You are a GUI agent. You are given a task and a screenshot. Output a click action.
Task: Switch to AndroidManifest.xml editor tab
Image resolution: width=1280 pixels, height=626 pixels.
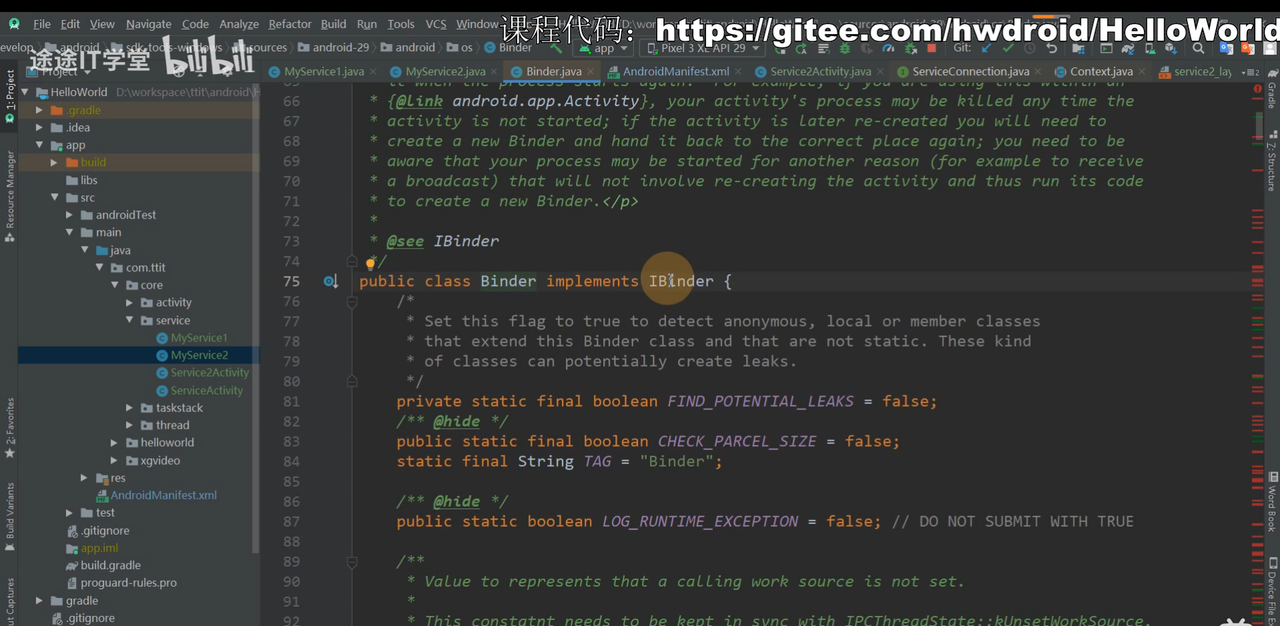point(675,71)
